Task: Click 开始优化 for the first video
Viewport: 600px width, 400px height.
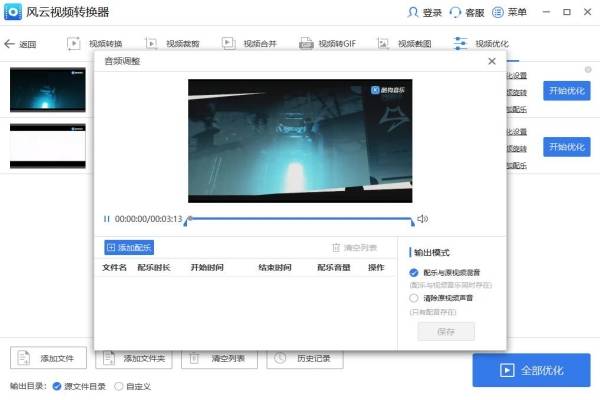Action: pyautogui.click(x=567, y=91)
